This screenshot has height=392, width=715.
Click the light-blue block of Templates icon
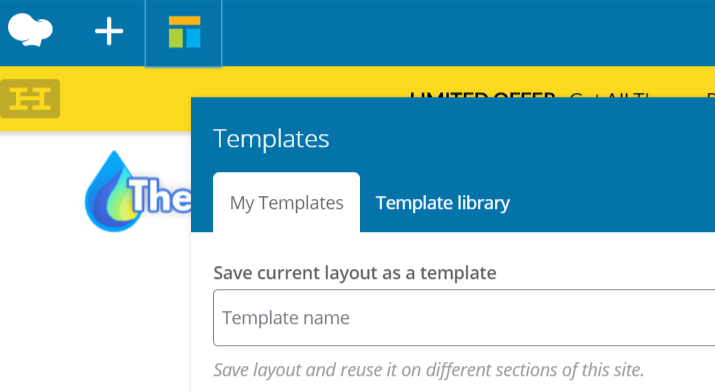click(193, 38)
